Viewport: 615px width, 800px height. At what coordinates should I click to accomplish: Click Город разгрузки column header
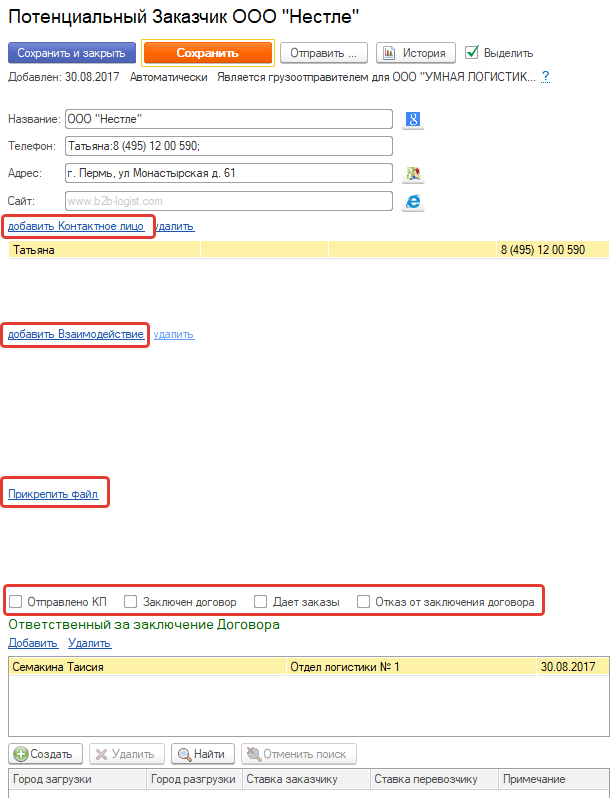tap(194, 779)
